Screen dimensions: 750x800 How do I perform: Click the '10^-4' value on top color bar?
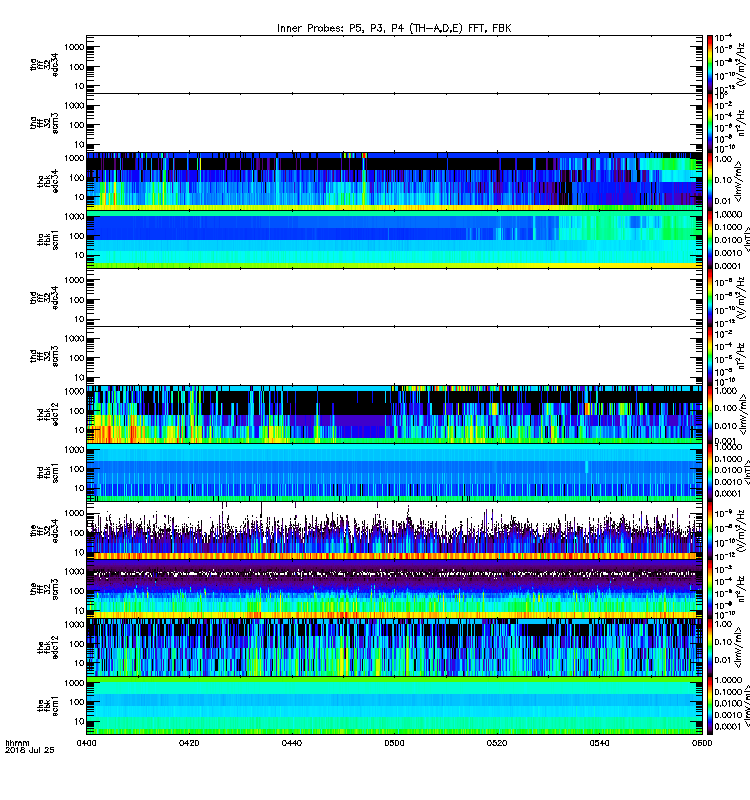(x=723, y=38)
